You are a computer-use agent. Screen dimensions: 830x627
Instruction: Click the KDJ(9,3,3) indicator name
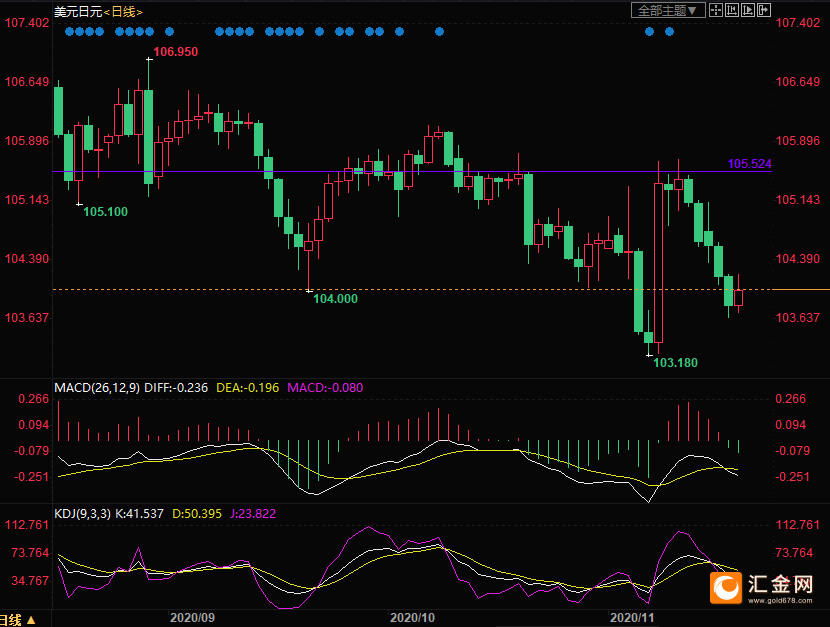83,514
